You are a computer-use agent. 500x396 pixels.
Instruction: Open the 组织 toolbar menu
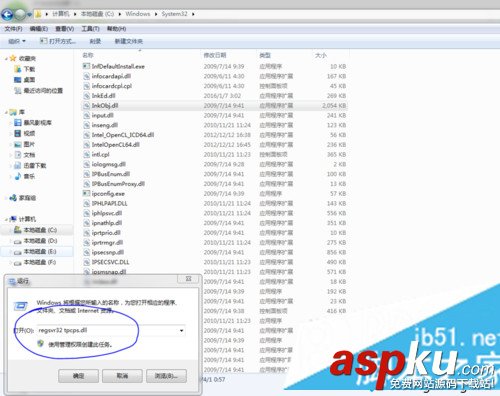coord(17,41)
